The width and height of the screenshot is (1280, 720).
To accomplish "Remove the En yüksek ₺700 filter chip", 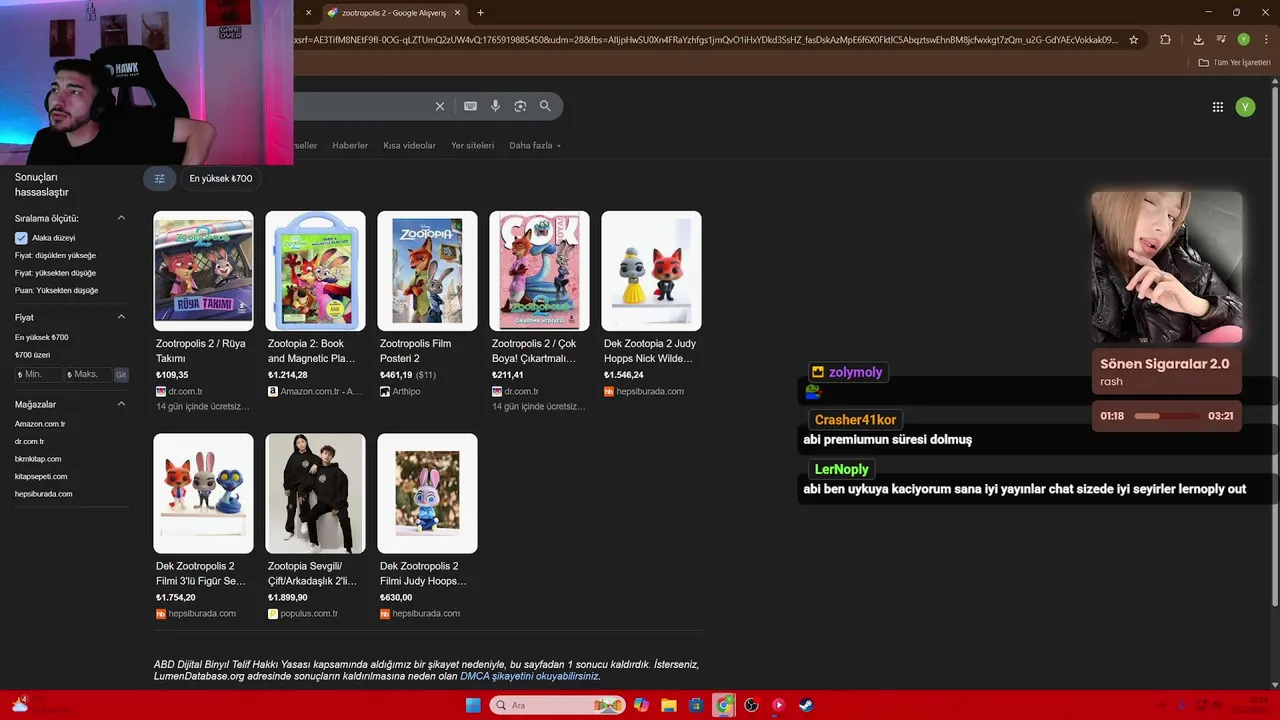I will tap(221, 178).
